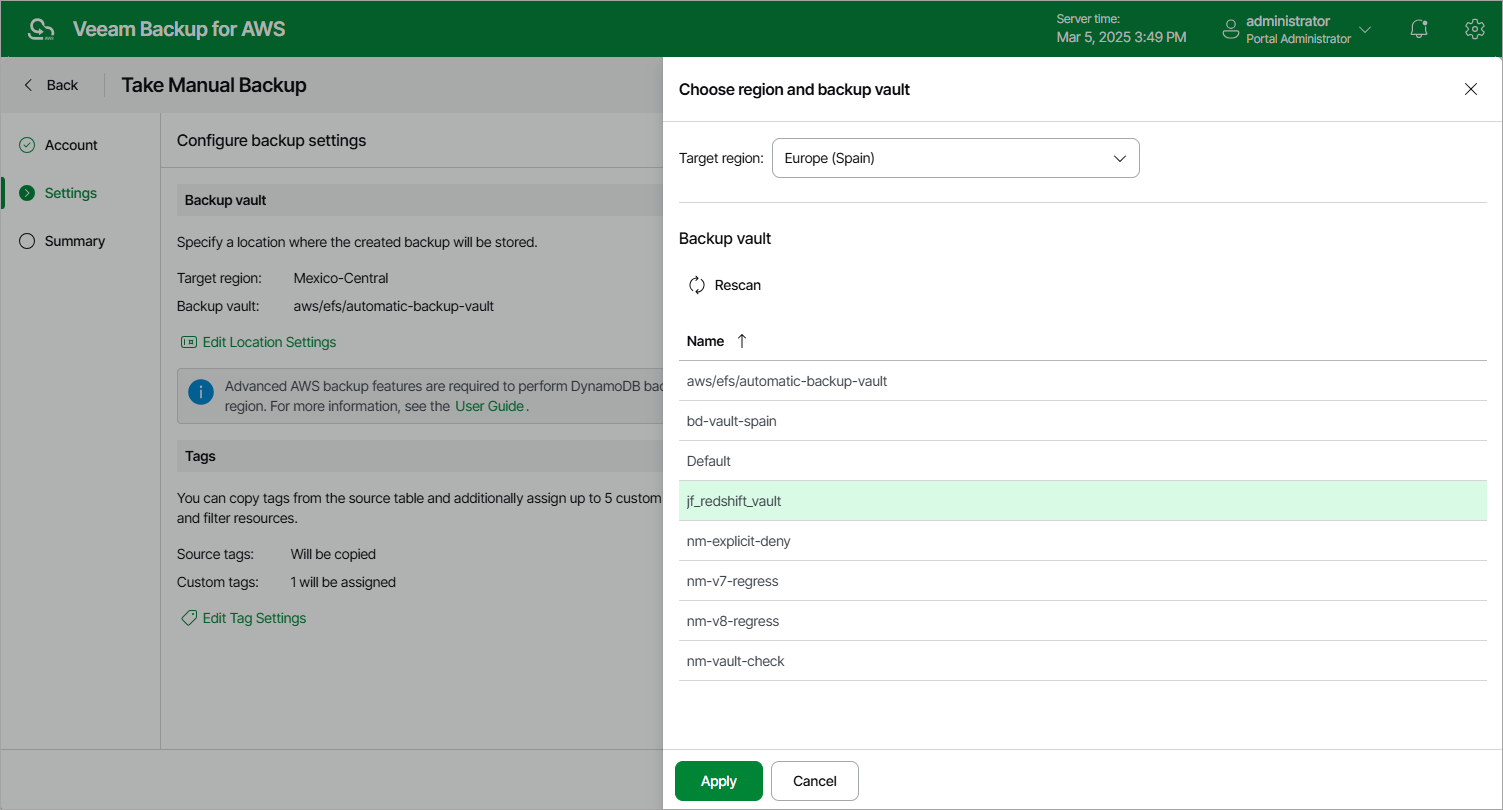Sort vaults by the Name arrow
1503x810 pixels.
click(742, 341)
